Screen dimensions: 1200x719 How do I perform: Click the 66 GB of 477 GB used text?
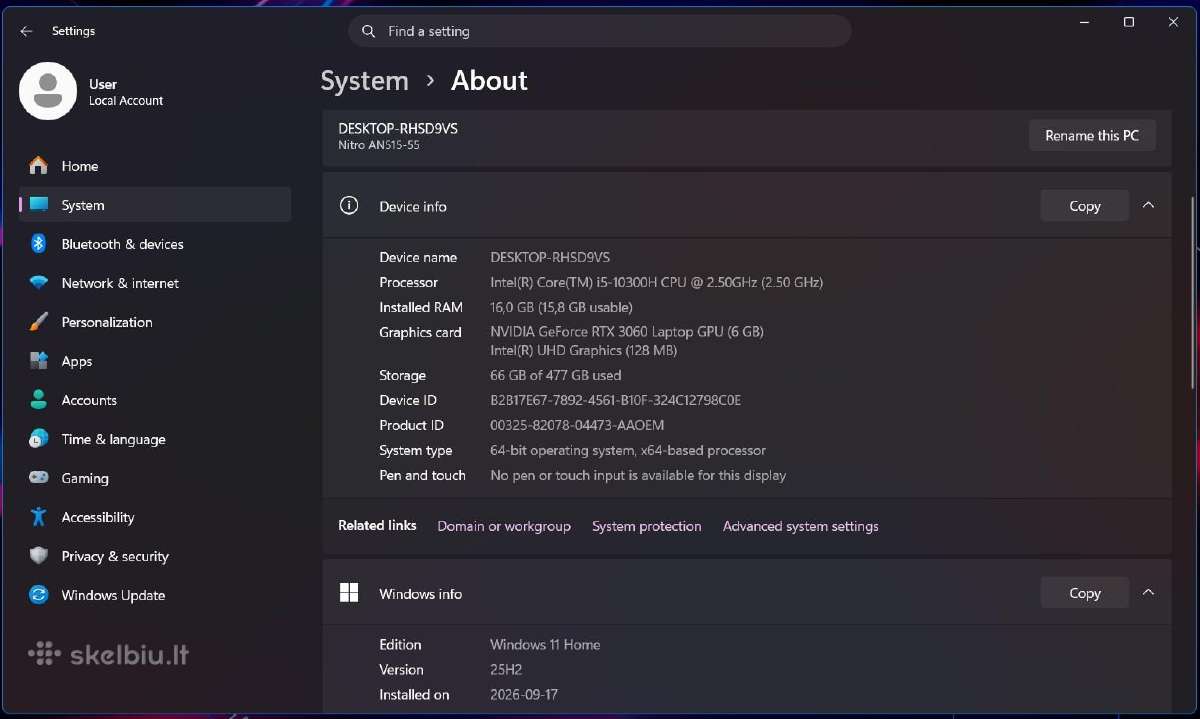pos(556,375)
